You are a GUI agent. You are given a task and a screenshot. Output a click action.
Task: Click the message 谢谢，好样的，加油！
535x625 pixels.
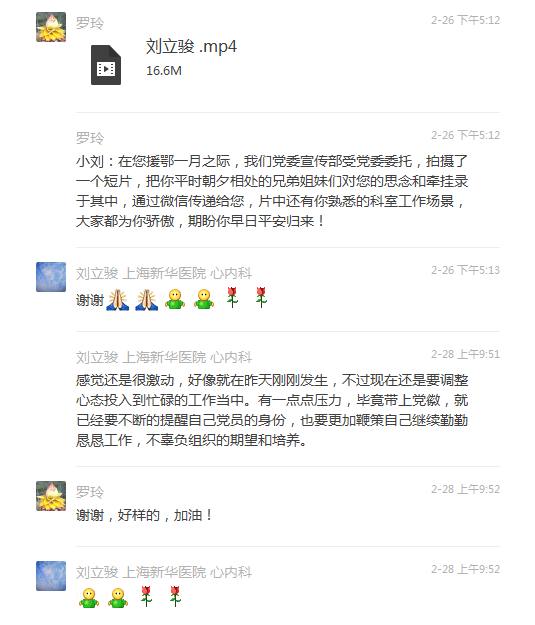[144, 515]
